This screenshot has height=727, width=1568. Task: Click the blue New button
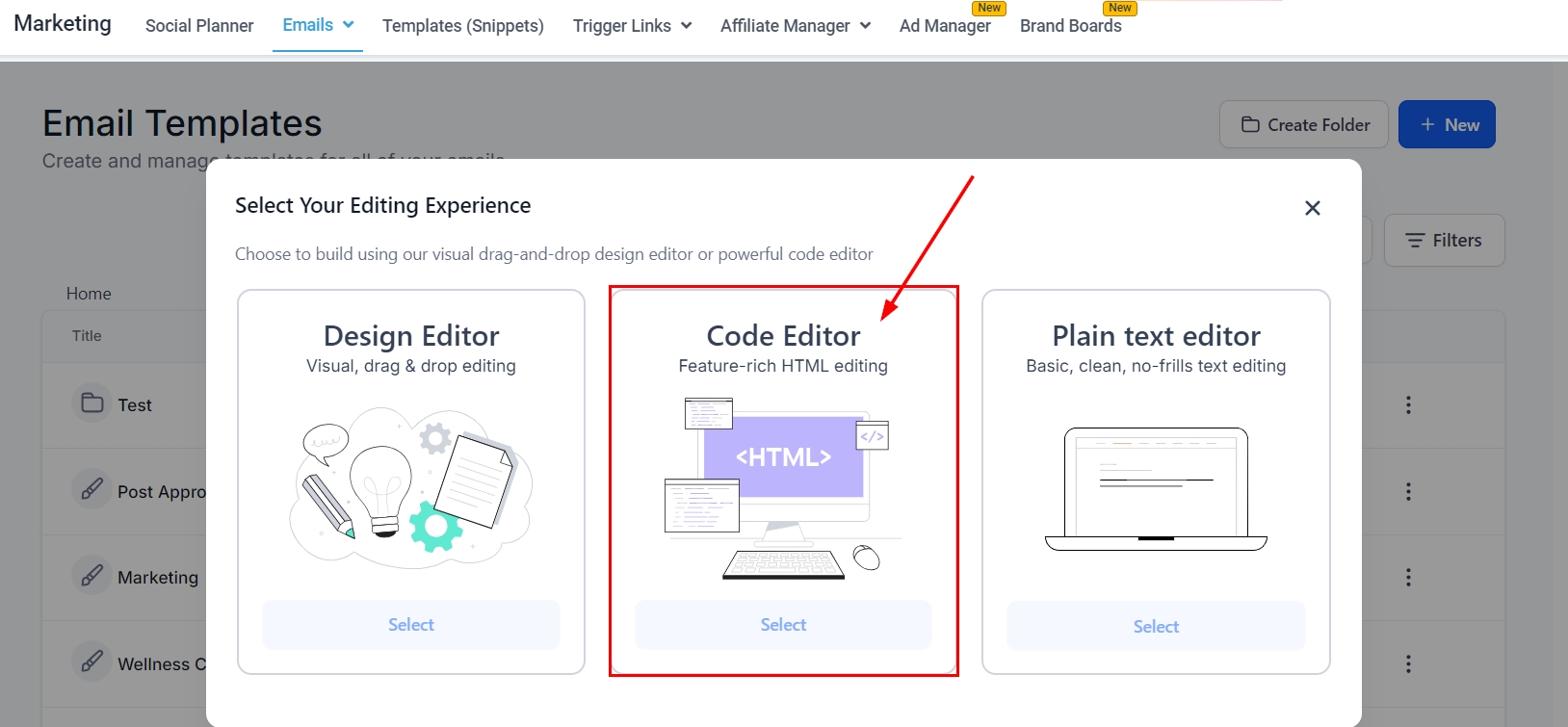[x=1447, y=124]
